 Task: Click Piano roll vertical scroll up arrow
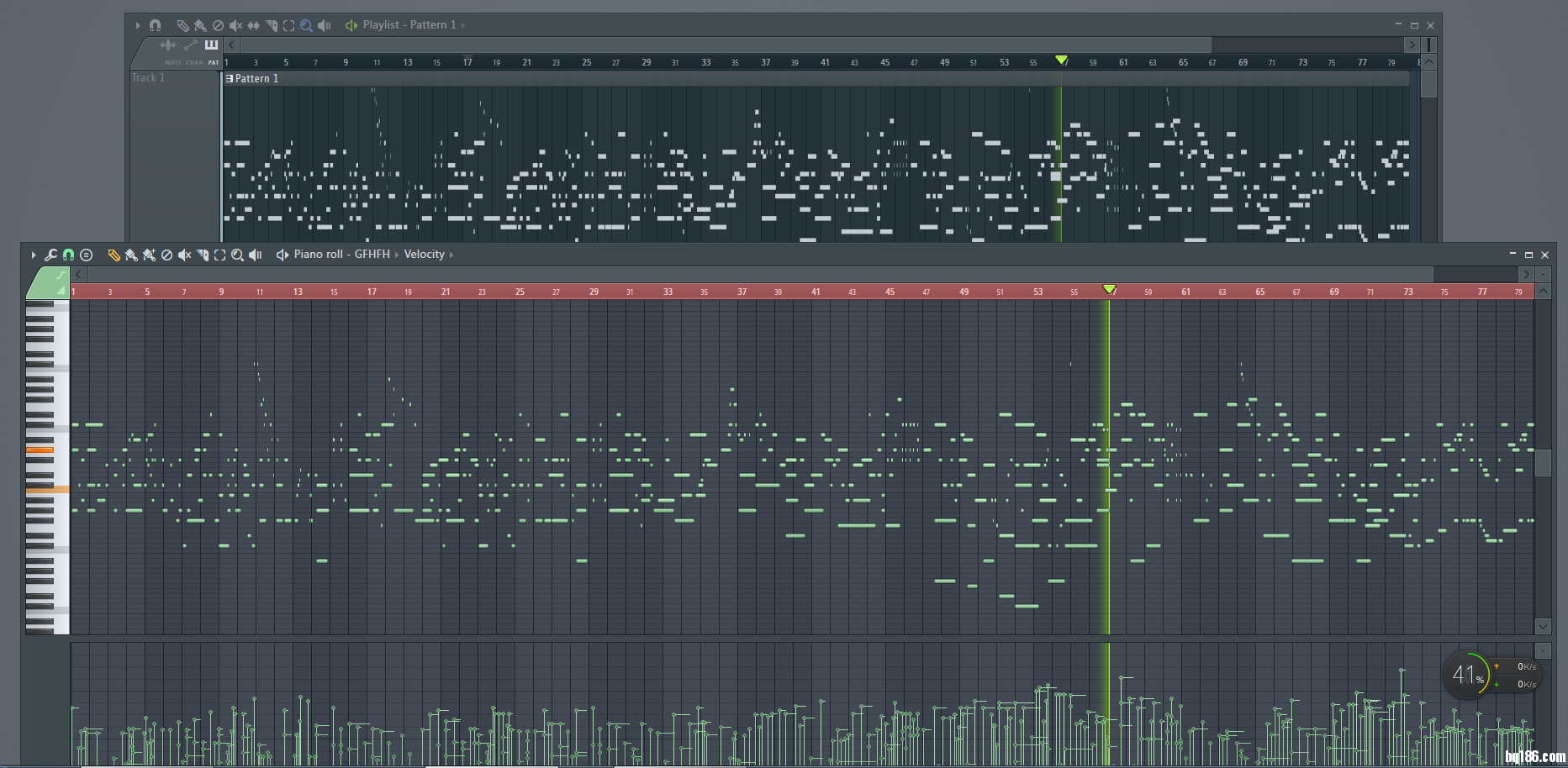[1543, 292]
